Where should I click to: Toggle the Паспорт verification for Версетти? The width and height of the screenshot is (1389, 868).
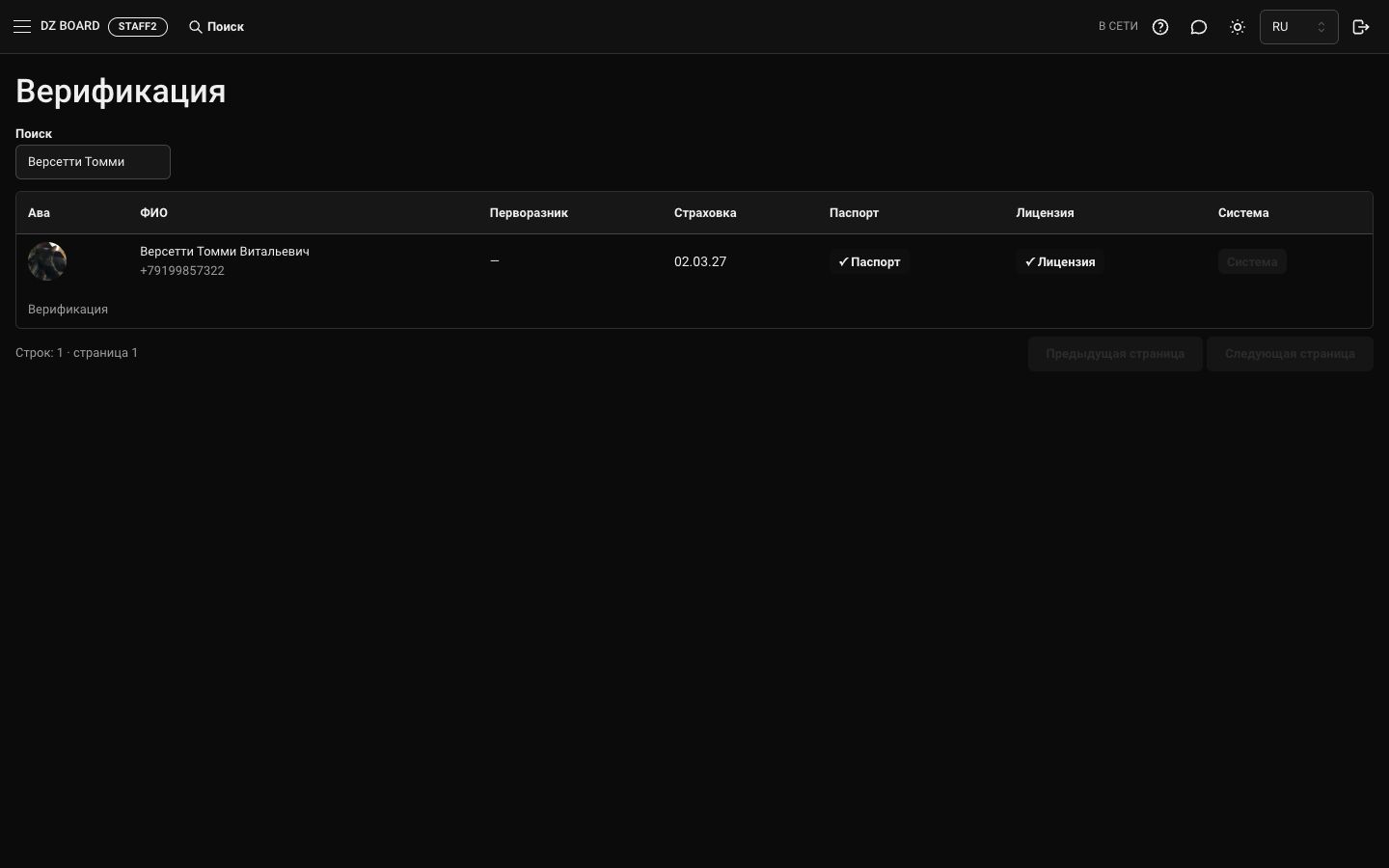pos(869,261)
